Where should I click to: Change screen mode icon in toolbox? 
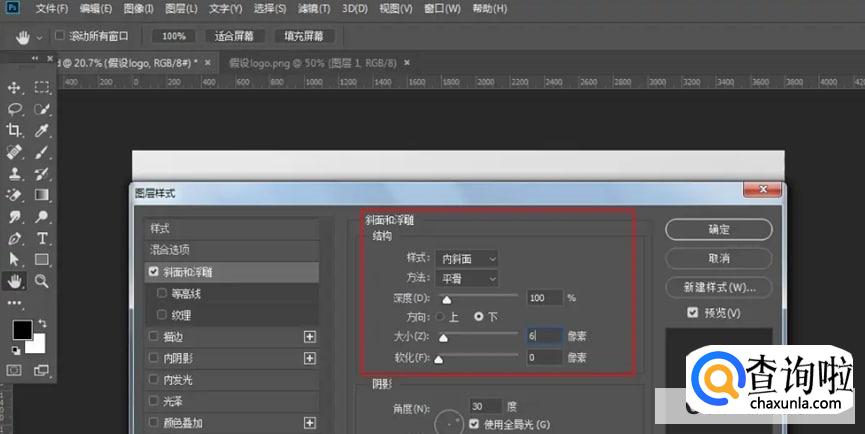[x=41, y=371]
